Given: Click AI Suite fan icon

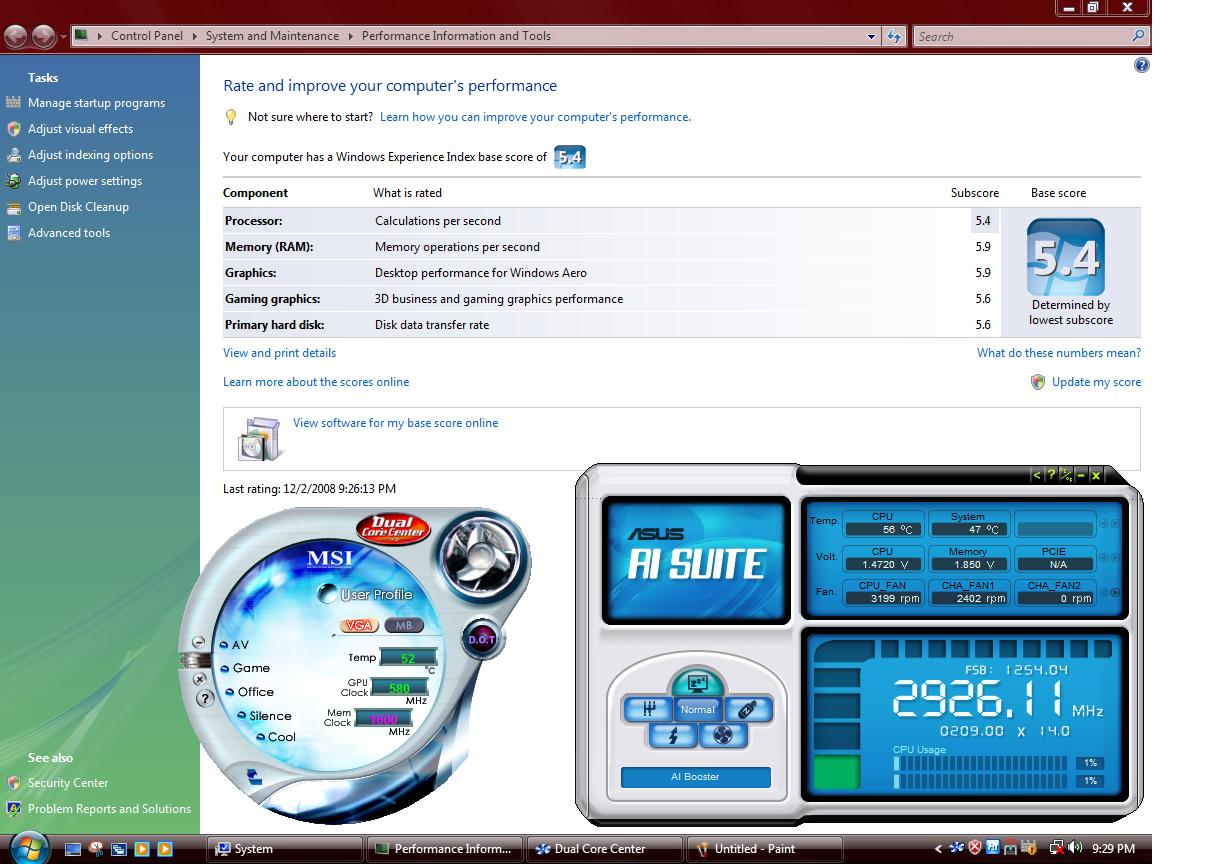Looking at the screenshot, I should (x=724, y=736).
